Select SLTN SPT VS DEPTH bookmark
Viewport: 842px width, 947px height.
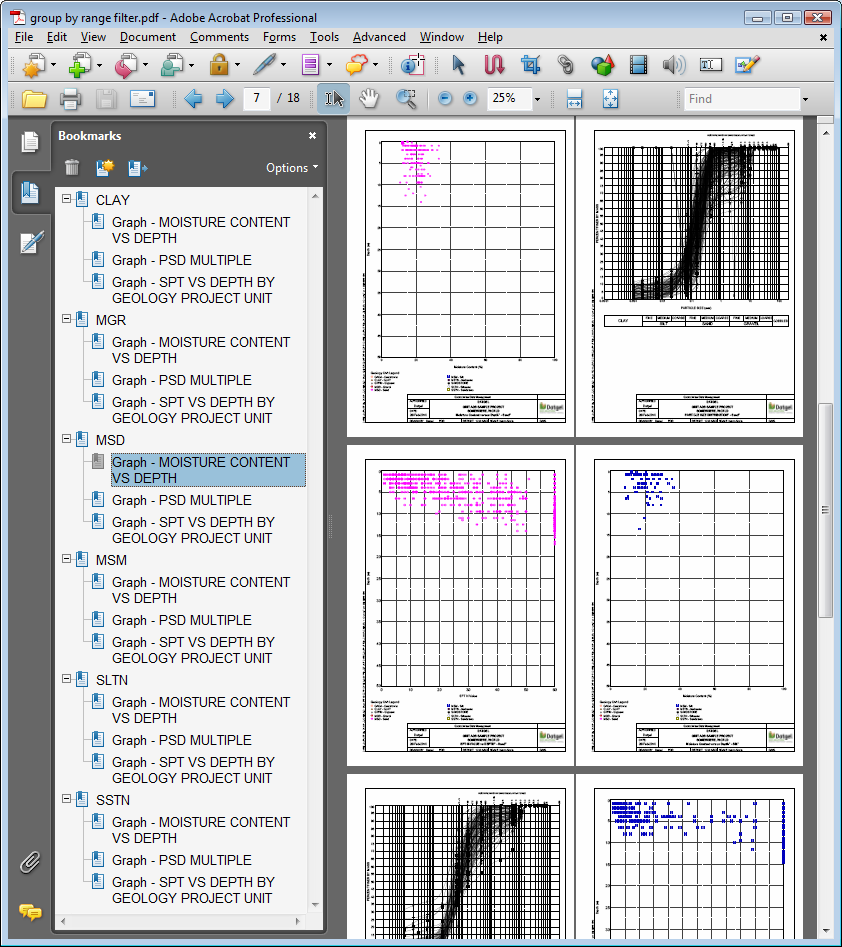[x=192, y=770]
